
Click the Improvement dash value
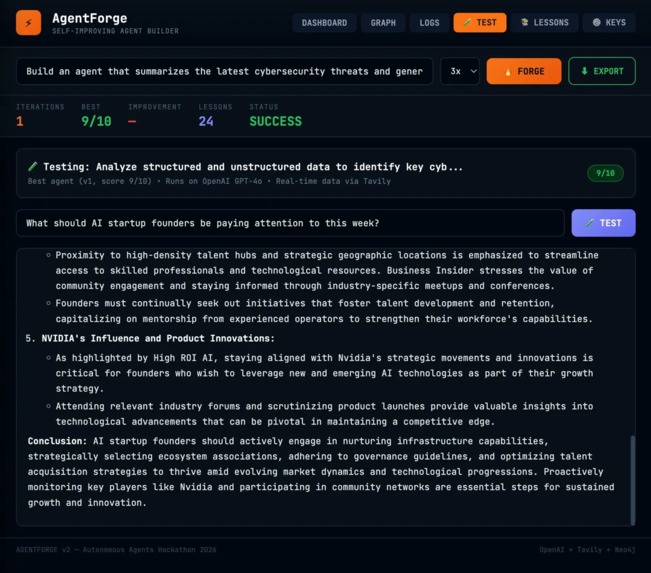pyautogui.click(x=132, y=122)
